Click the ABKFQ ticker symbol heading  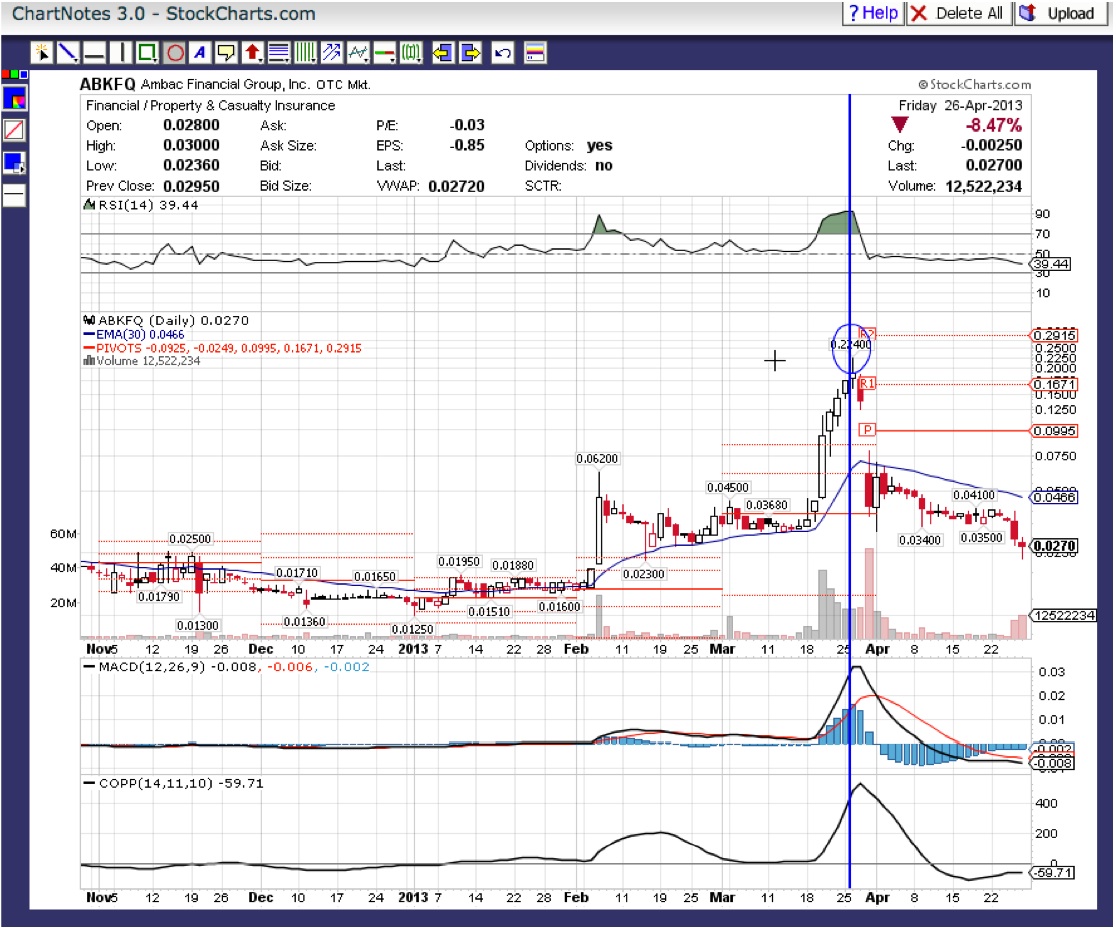tap(107, 84)
